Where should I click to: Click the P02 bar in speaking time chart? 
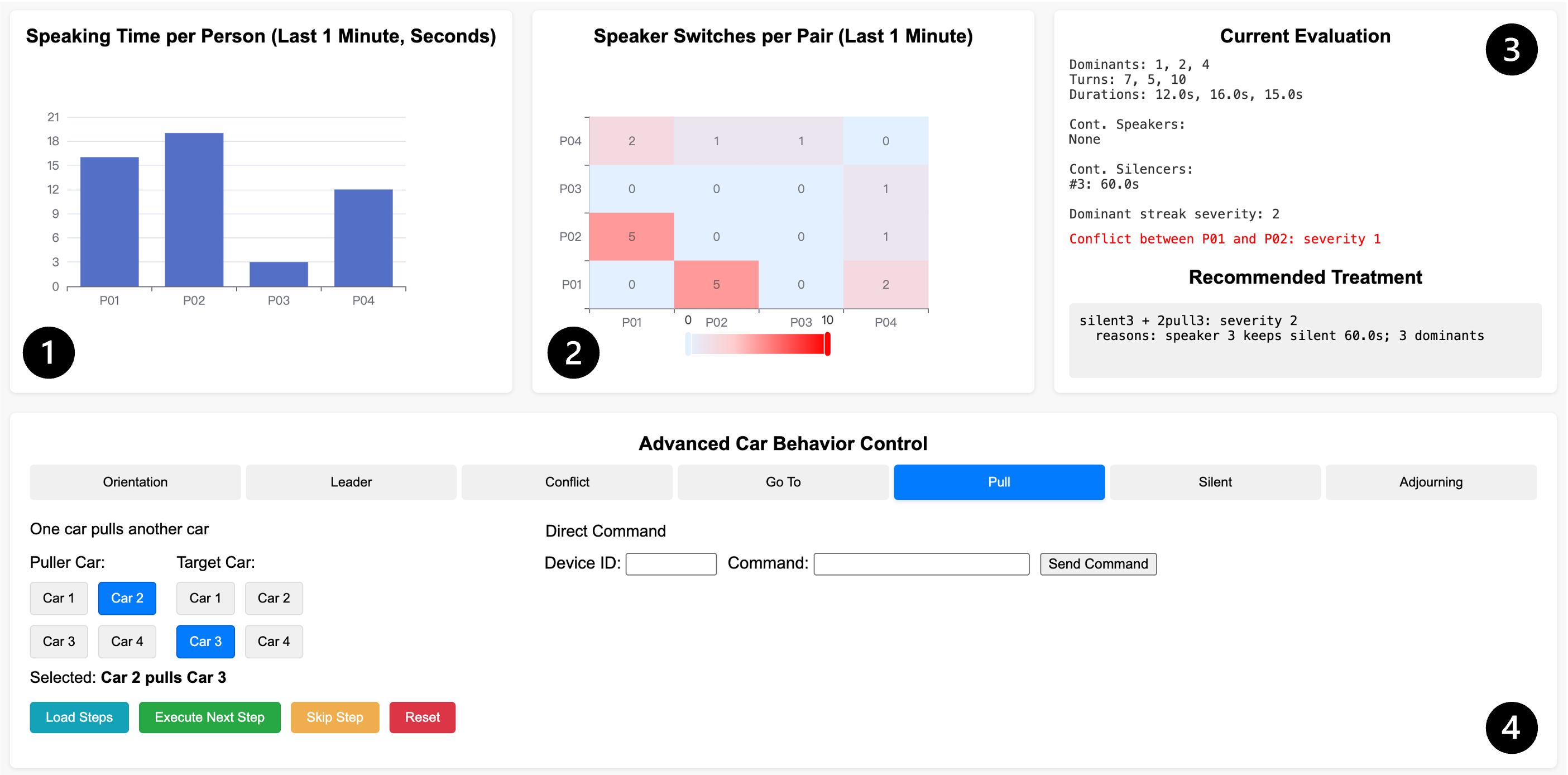194,209
